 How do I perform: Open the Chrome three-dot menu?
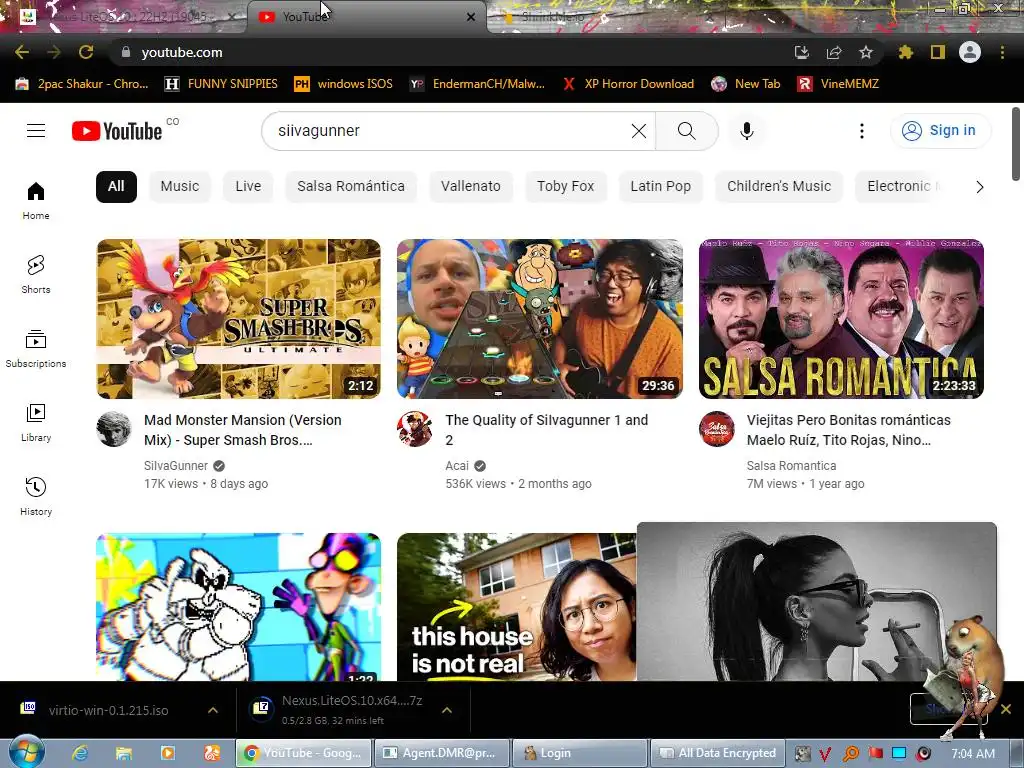[x=1002, y=52]
